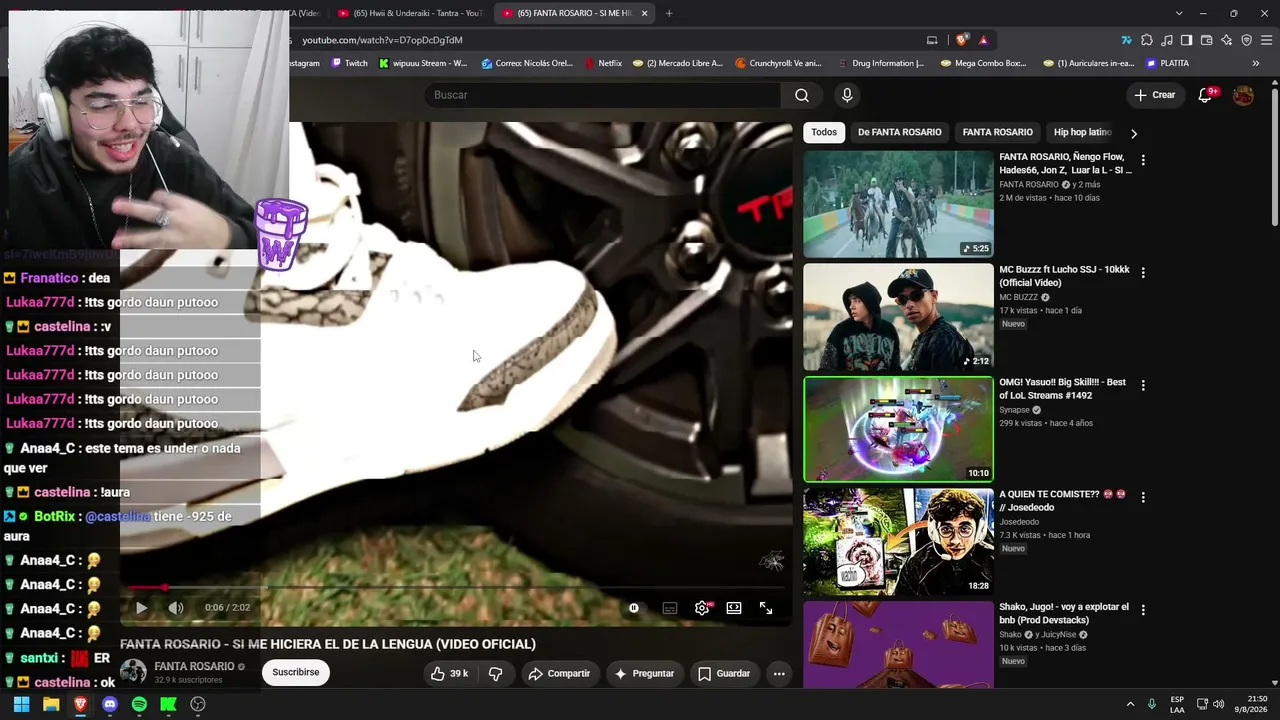Open Spotify from the taskbar

(x=139, y=704)
